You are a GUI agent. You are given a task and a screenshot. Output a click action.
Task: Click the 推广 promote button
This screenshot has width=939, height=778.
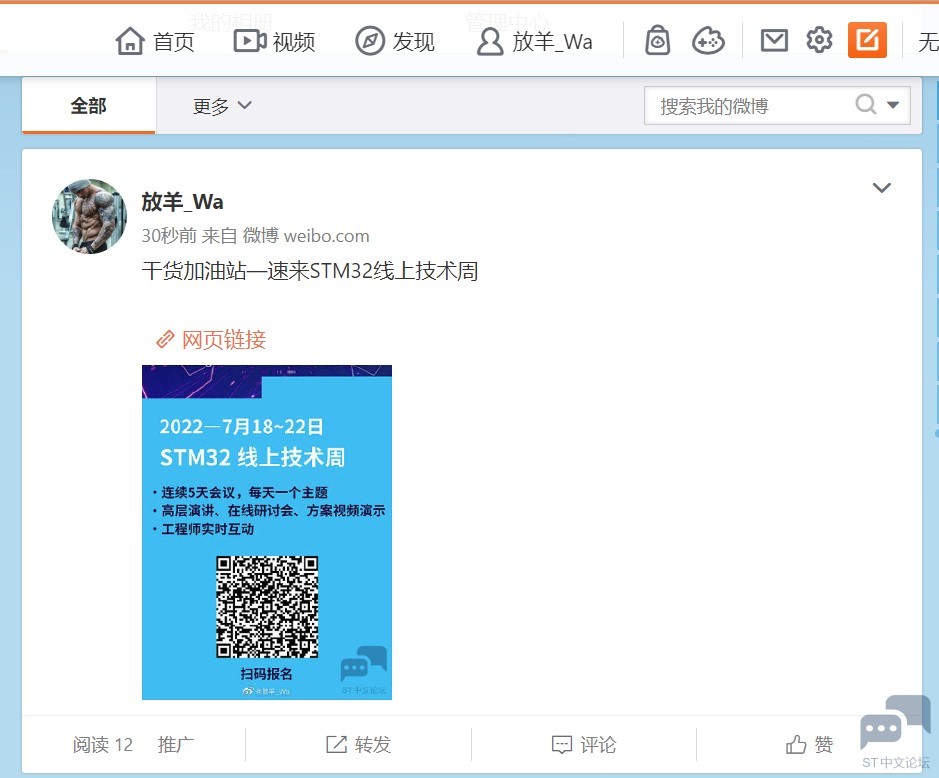tap(175, 744)
